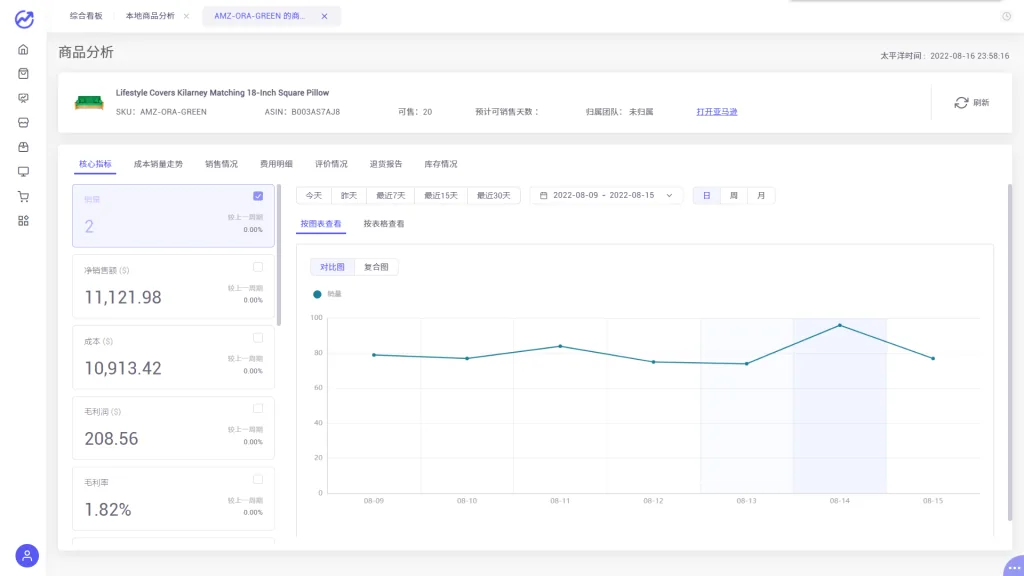The image size is (1024, 576).
Task: Open the 2022-08-09 to 2022-08-15 date picker
Action: tap(605, 195)
